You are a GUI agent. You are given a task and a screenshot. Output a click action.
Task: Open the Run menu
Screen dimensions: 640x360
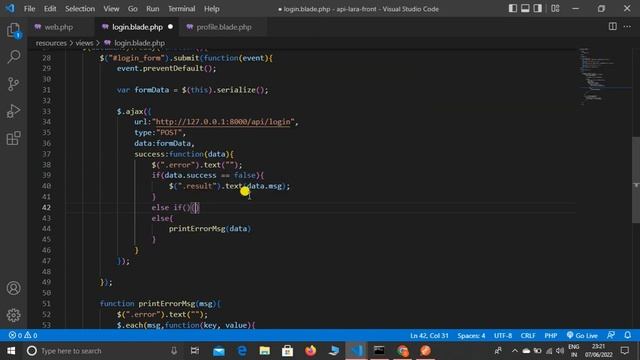(153, 9)
